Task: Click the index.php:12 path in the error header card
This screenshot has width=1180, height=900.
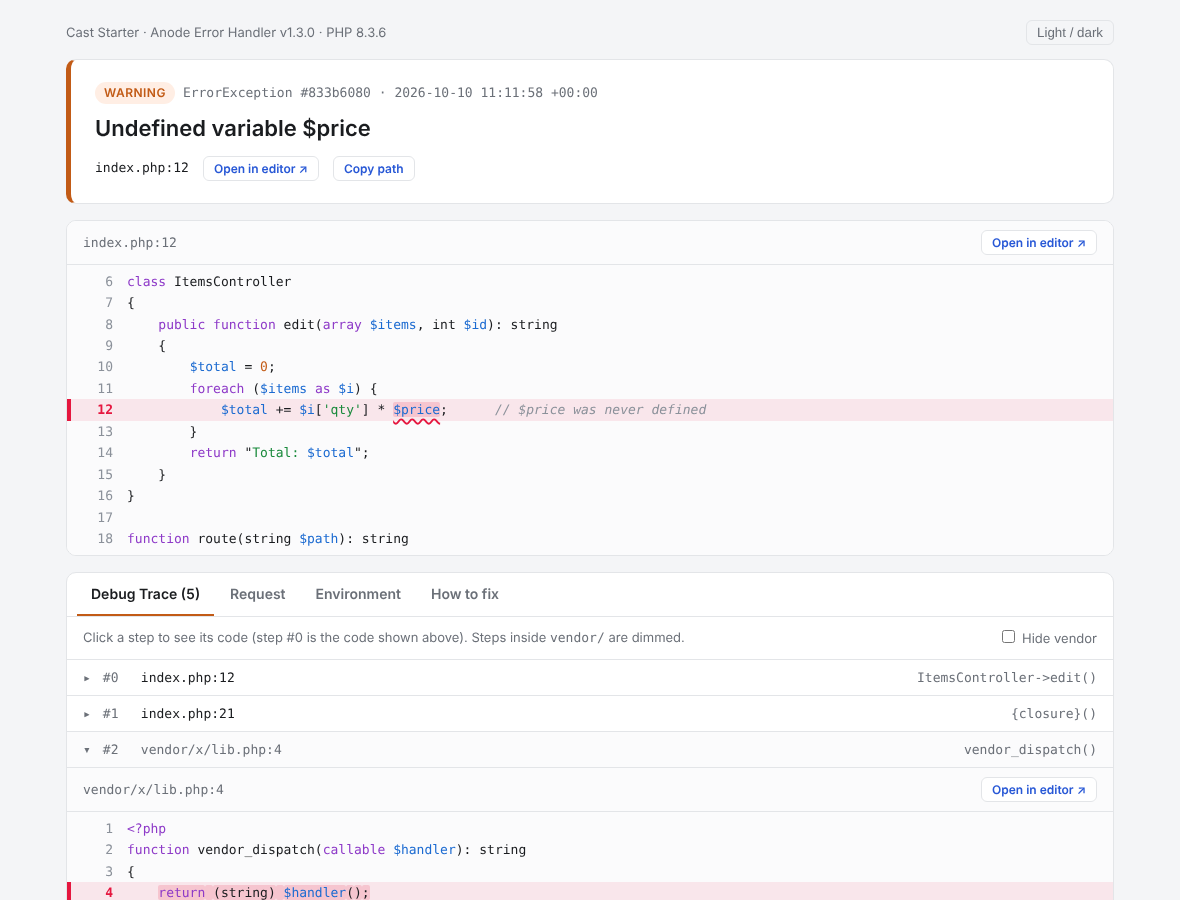Action: click(x=141, y=167)
